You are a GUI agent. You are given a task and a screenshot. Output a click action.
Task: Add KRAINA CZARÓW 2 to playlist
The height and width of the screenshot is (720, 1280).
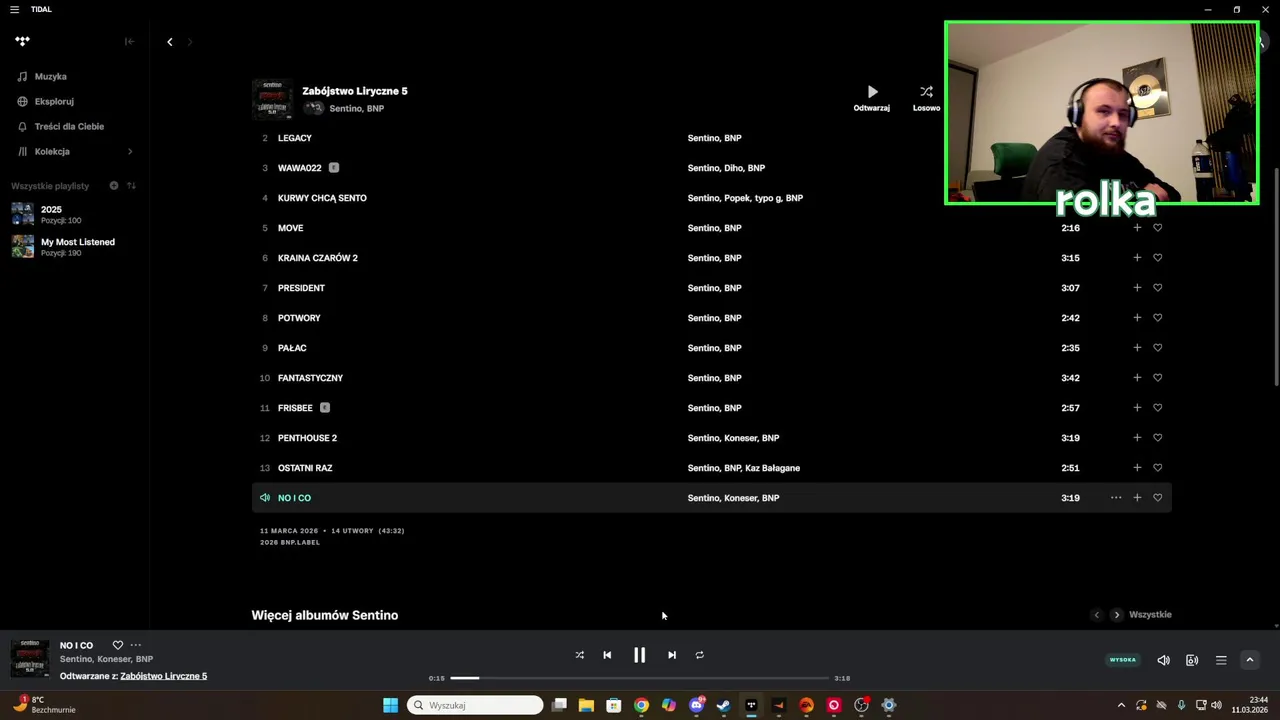[x=1137, y=258]
